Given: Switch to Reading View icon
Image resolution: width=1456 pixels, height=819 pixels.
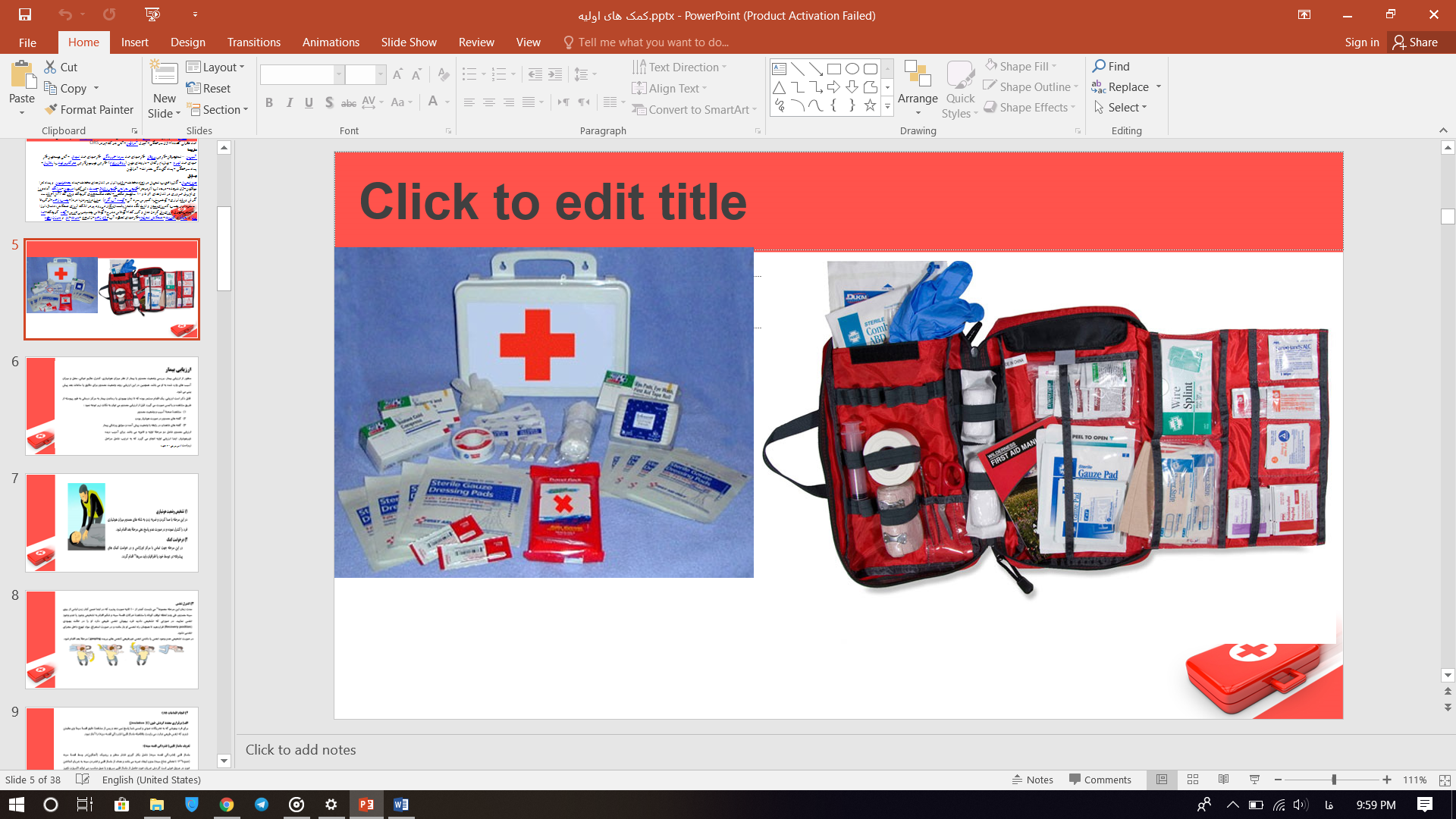Looking at the screenshot, I should (1223, 780).
